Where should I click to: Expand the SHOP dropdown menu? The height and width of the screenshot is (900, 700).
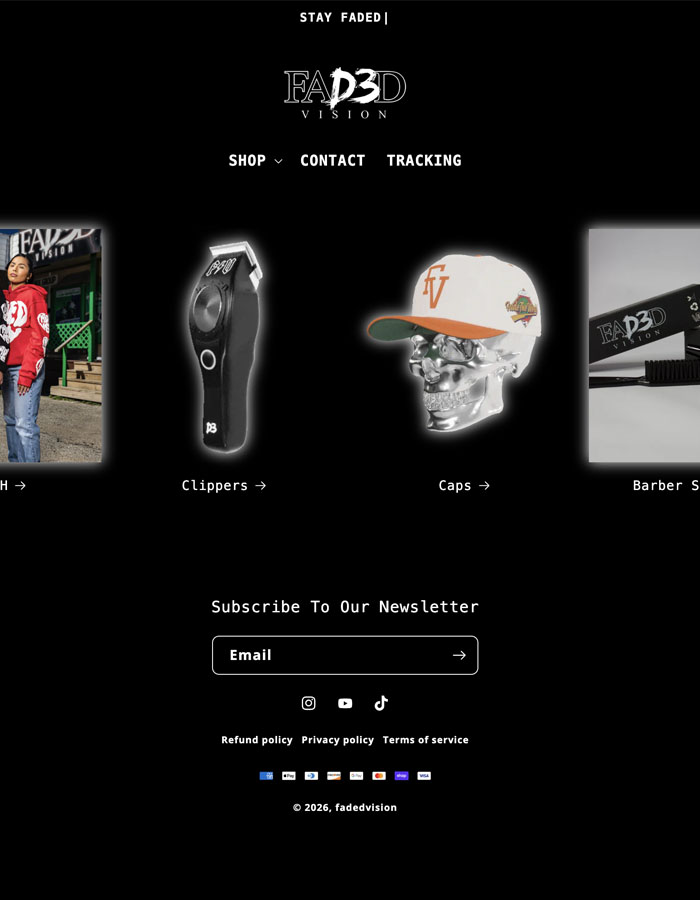pyautogui.click(x=255, y=161)
